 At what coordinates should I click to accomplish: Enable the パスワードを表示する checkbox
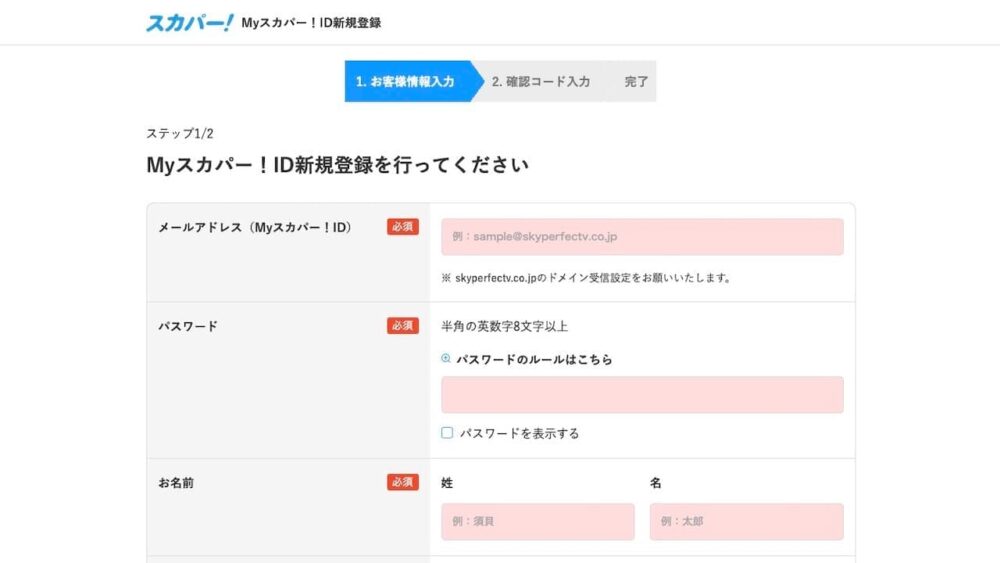tap(447, 433)
